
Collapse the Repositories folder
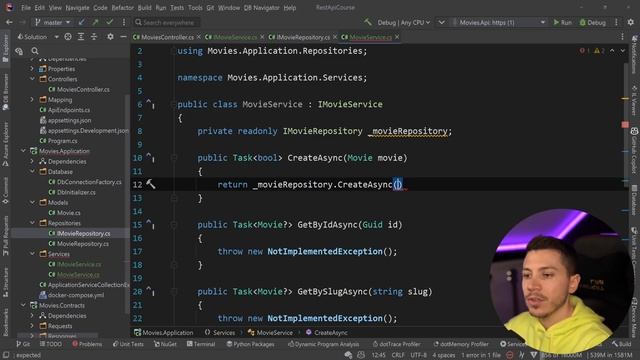pyautogui.click(x=32, y=222)
